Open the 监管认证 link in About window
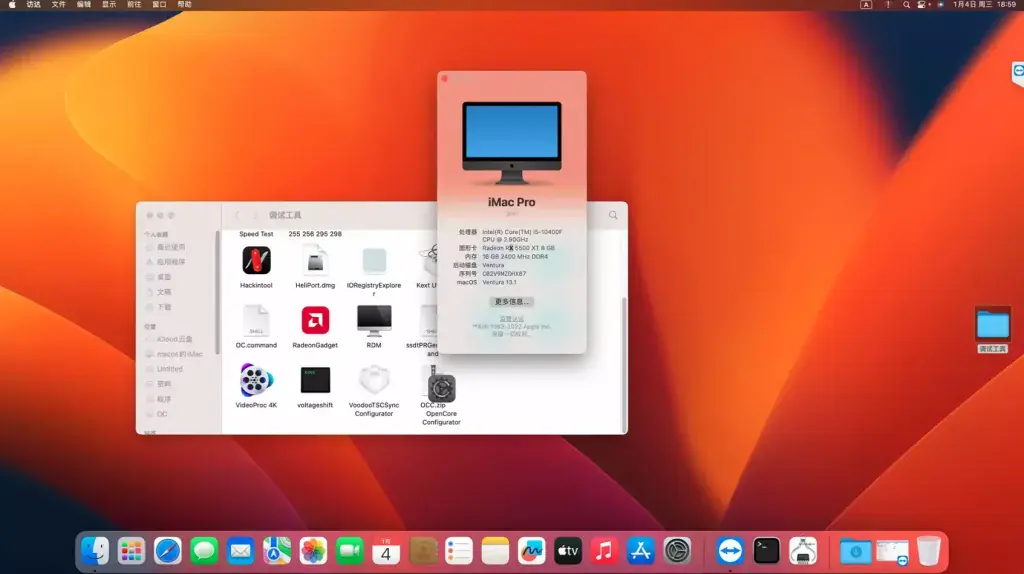 point(511,319)
